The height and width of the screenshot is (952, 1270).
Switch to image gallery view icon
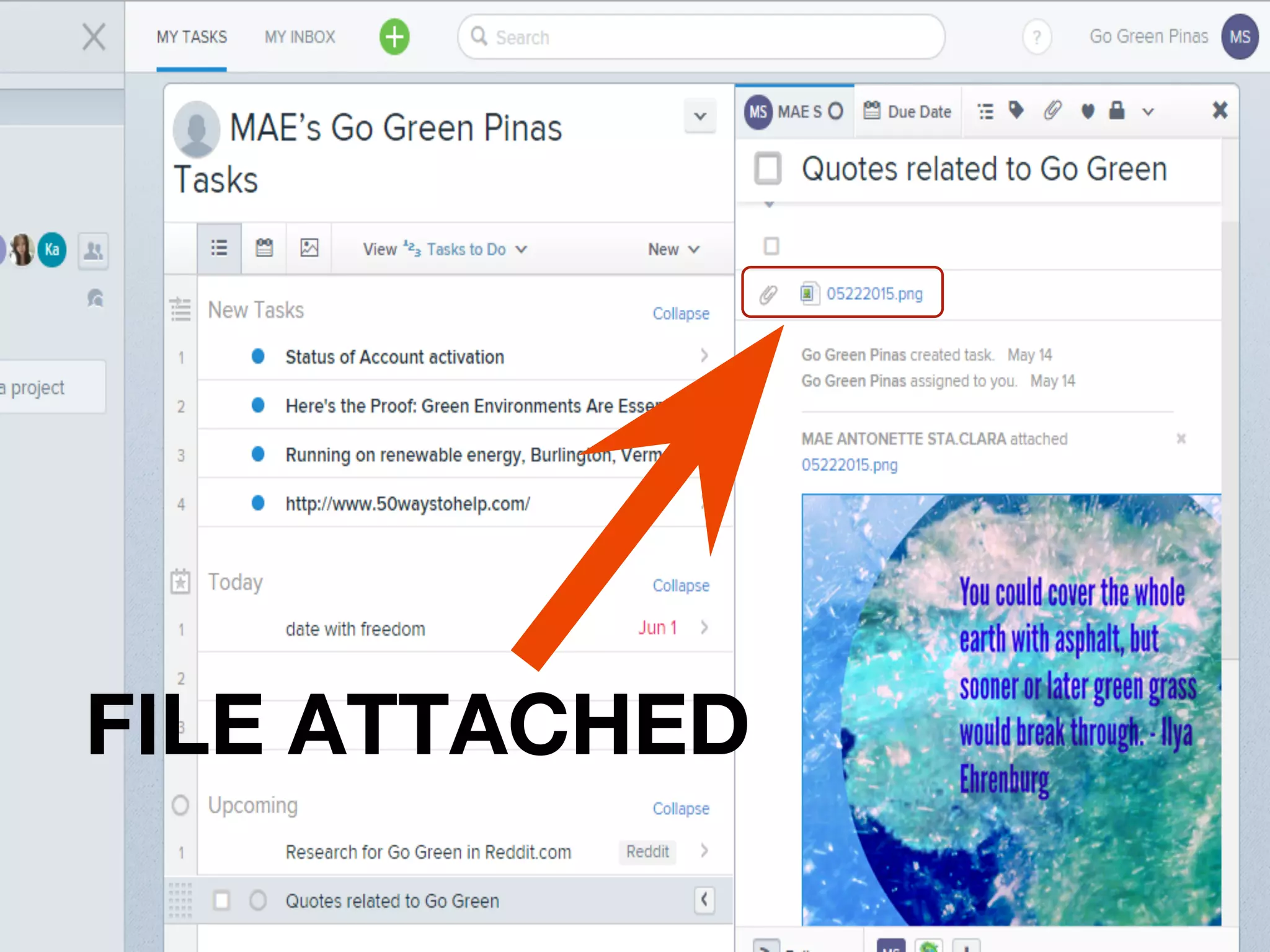point(309,248)
